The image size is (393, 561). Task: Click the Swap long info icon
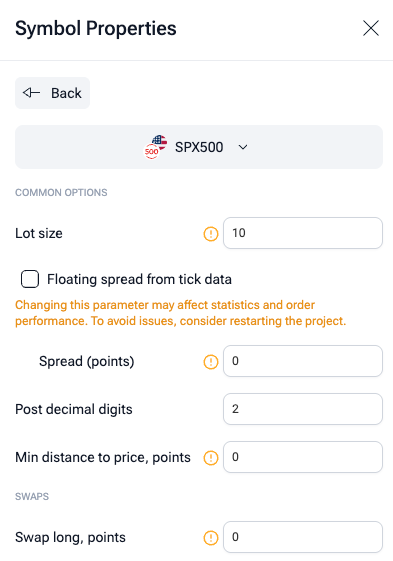point(211,537)
